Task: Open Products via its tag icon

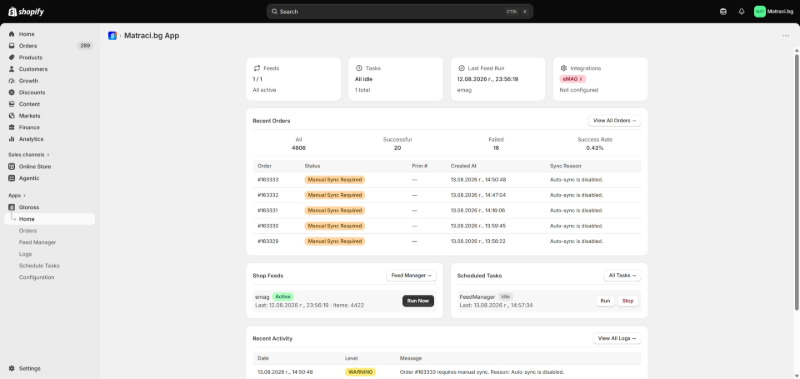Action: click(12, 58)
